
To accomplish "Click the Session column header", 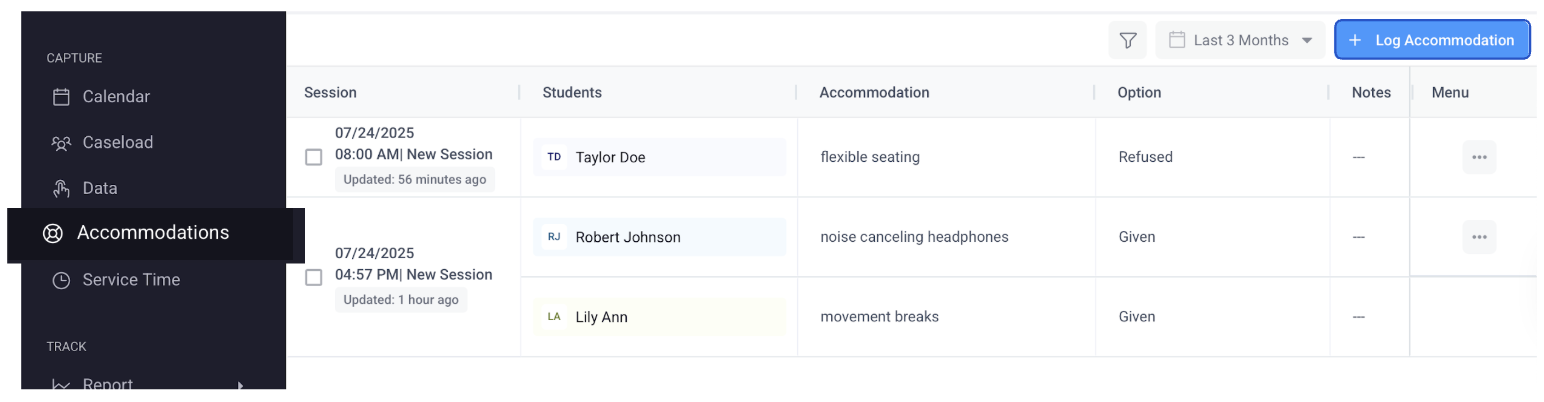I will [x=331, y=93].
